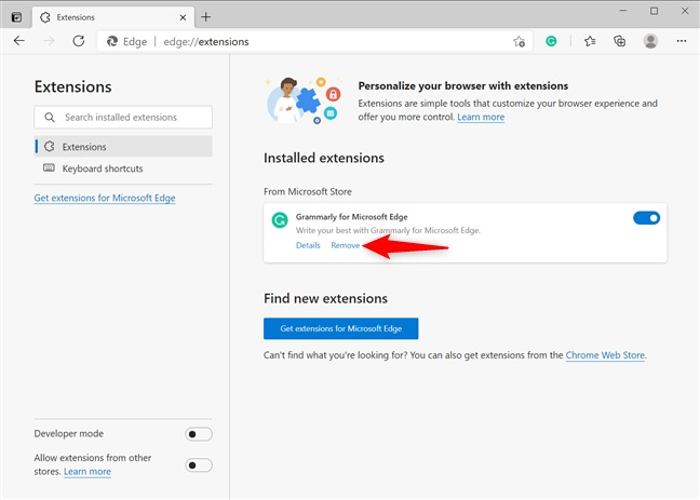The width and height of the screenshot is (700, 500).
Task: Switch to the Extensions browser tab
Action: [113, 17]
